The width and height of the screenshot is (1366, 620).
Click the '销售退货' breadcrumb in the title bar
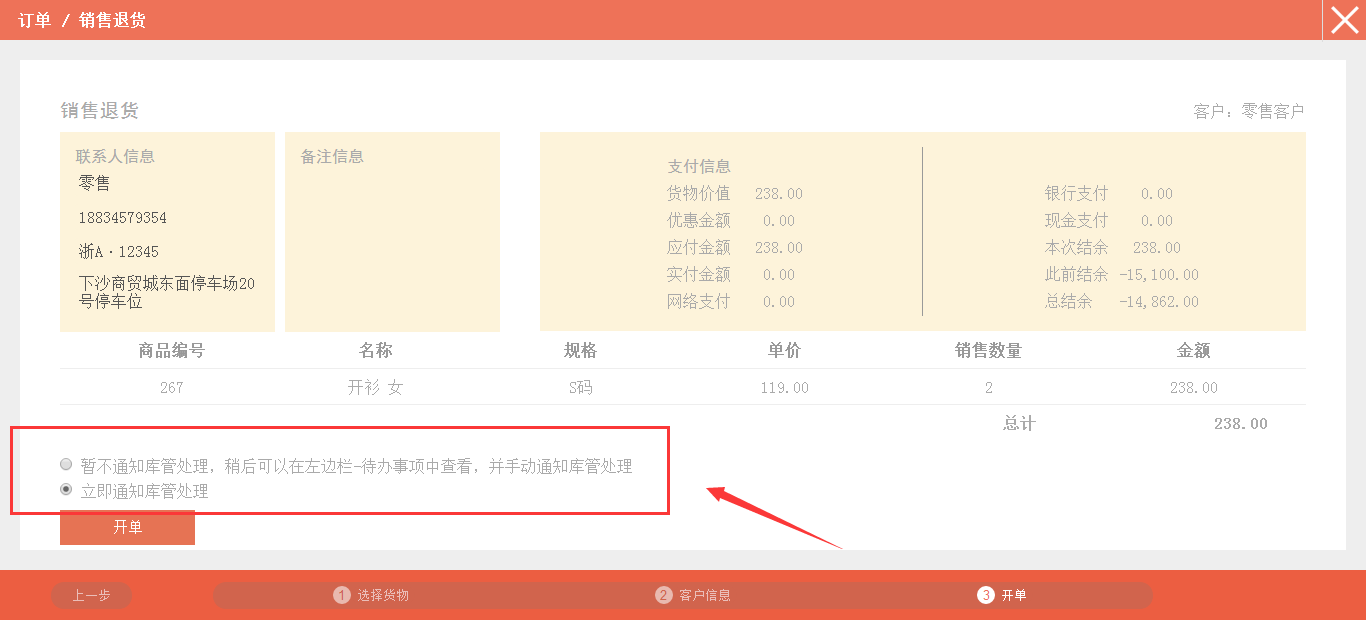[x=112, y=20]
